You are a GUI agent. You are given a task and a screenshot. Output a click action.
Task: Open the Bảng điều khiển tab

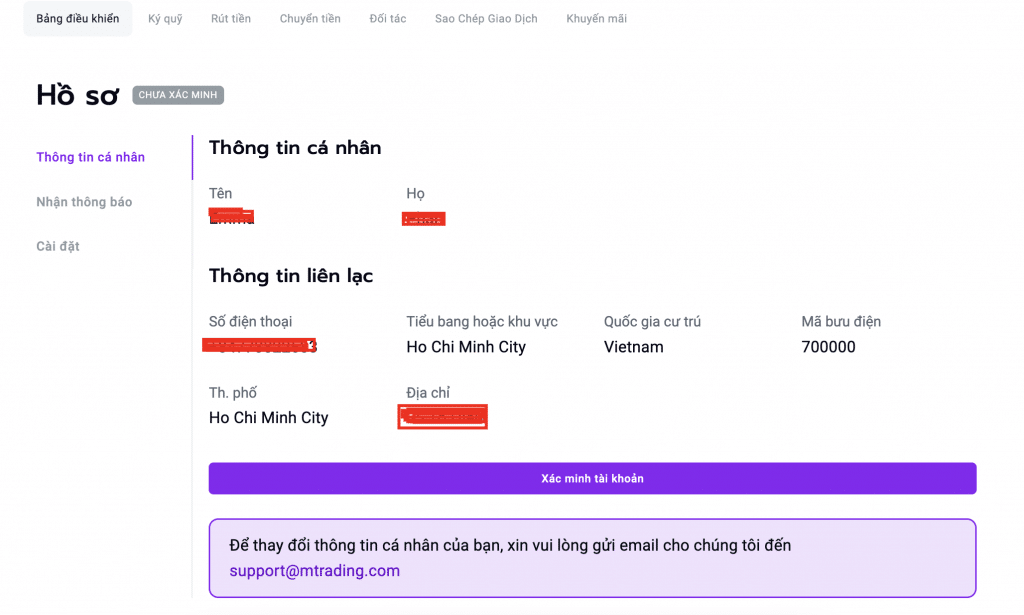[x=77, y=19]
